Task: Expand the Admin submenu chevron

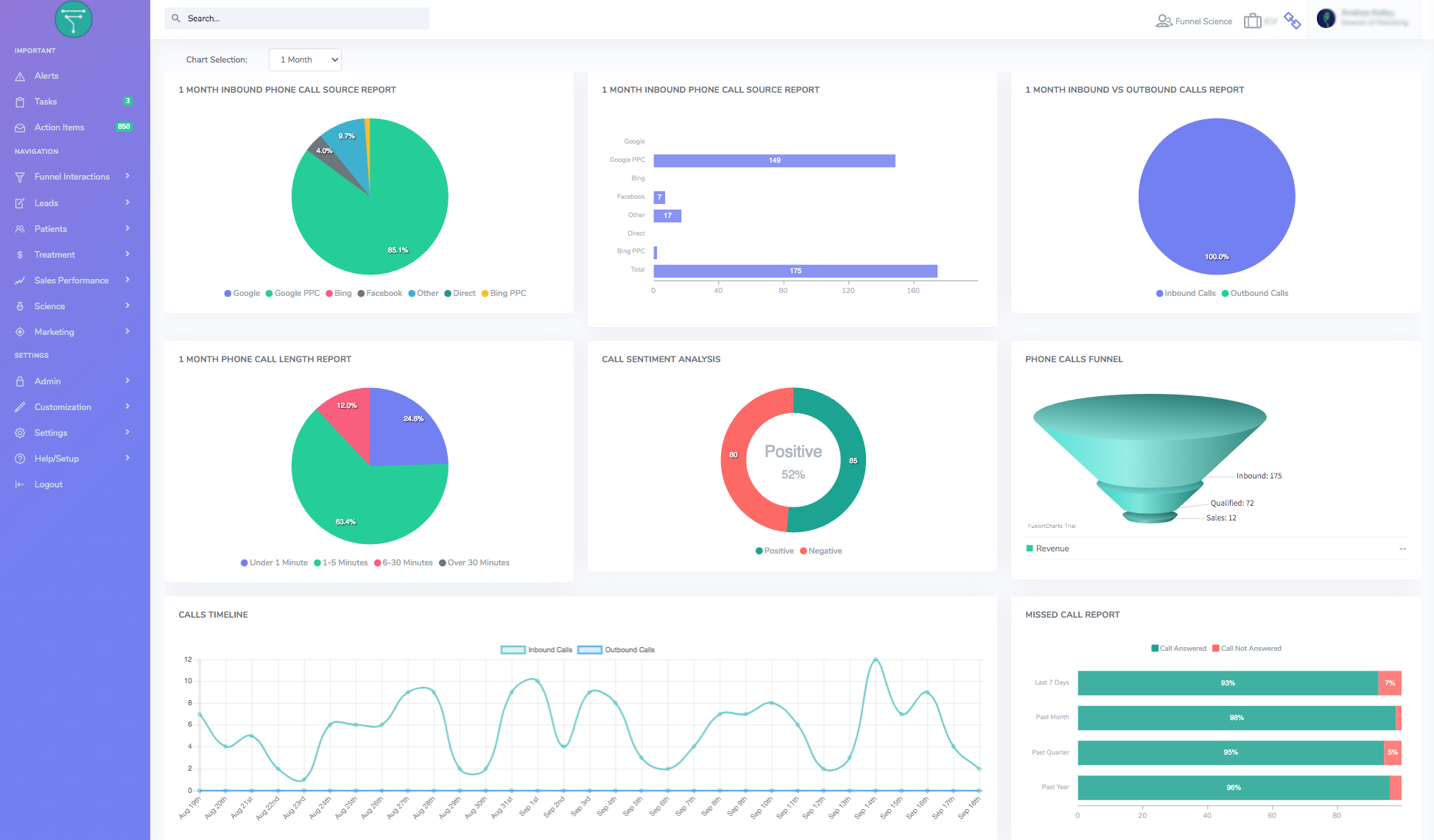Action: (127, 381)
